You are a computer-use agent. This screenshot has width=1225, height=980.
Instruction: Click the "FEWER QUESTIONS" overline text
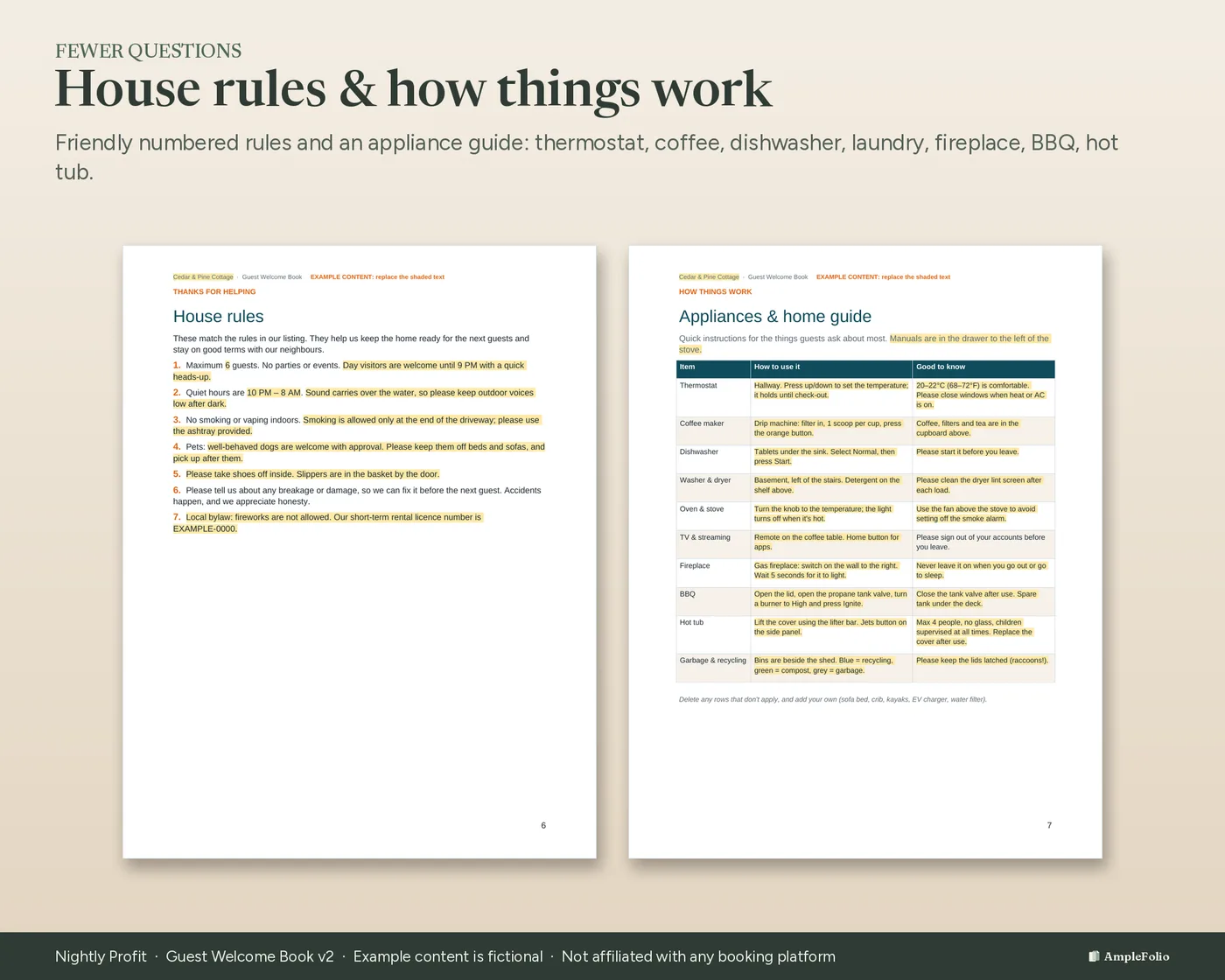pos(149,51)
